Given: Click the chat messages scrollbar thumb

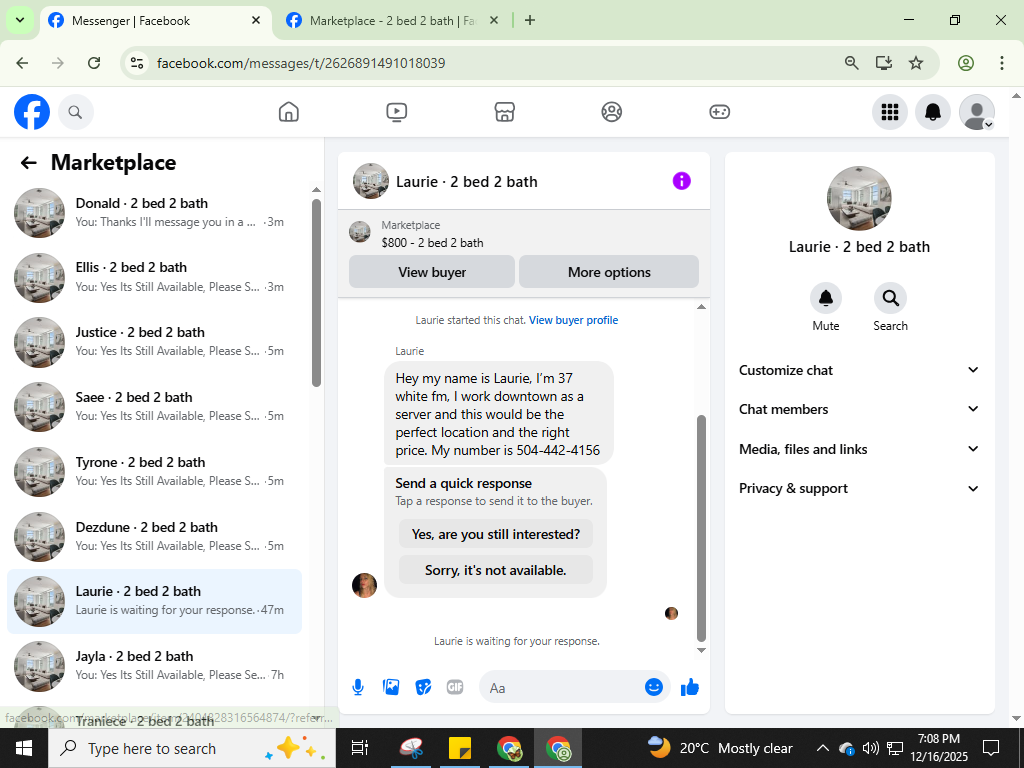Looking at the screenshot, I should tap(701, 528).
